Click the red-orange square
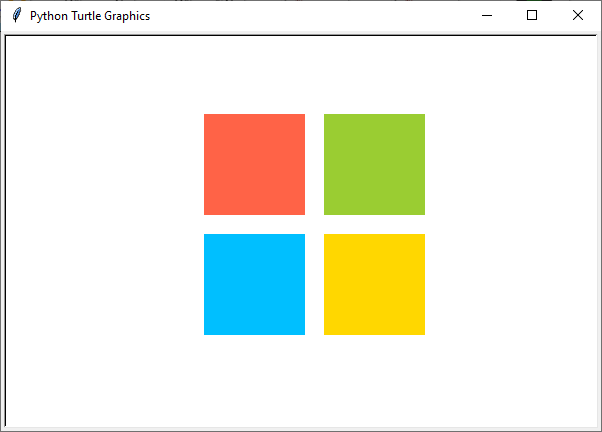Viewport: 602px width, 432px height. coord(254,164)
